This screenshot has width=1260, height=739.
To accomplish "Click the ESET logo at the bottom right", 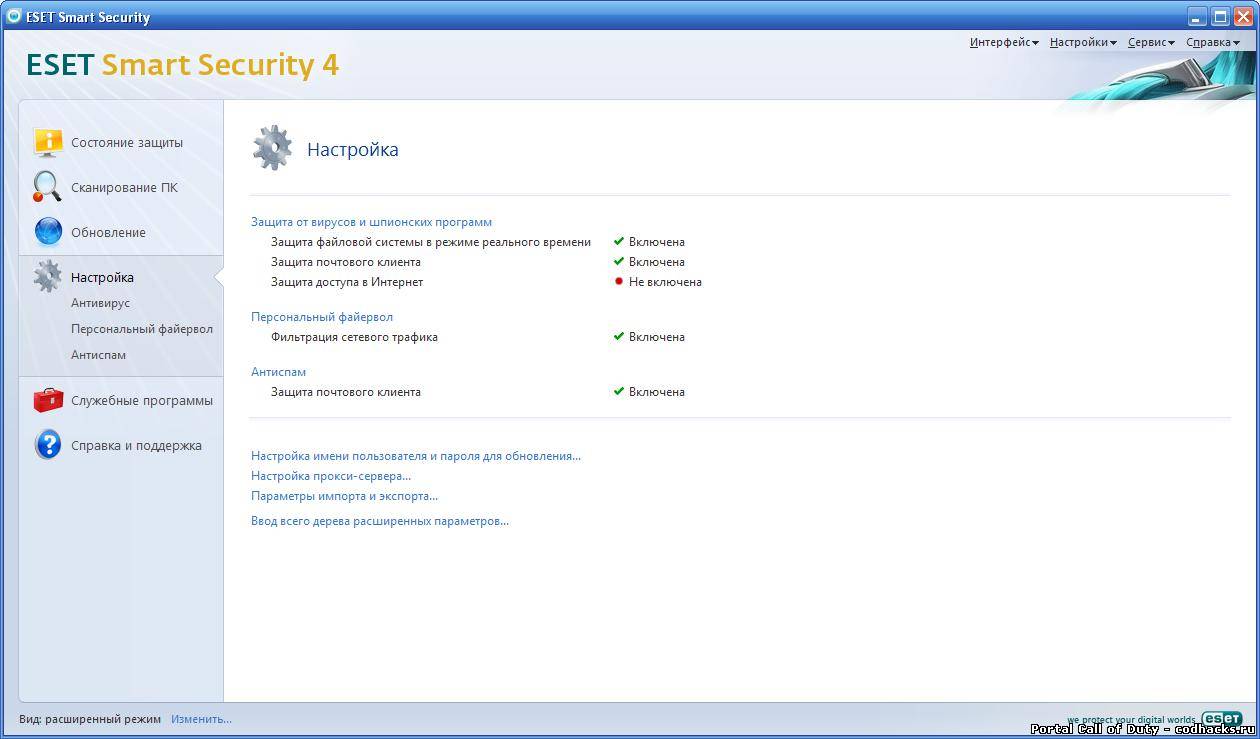I will (x=1221, y=718).
